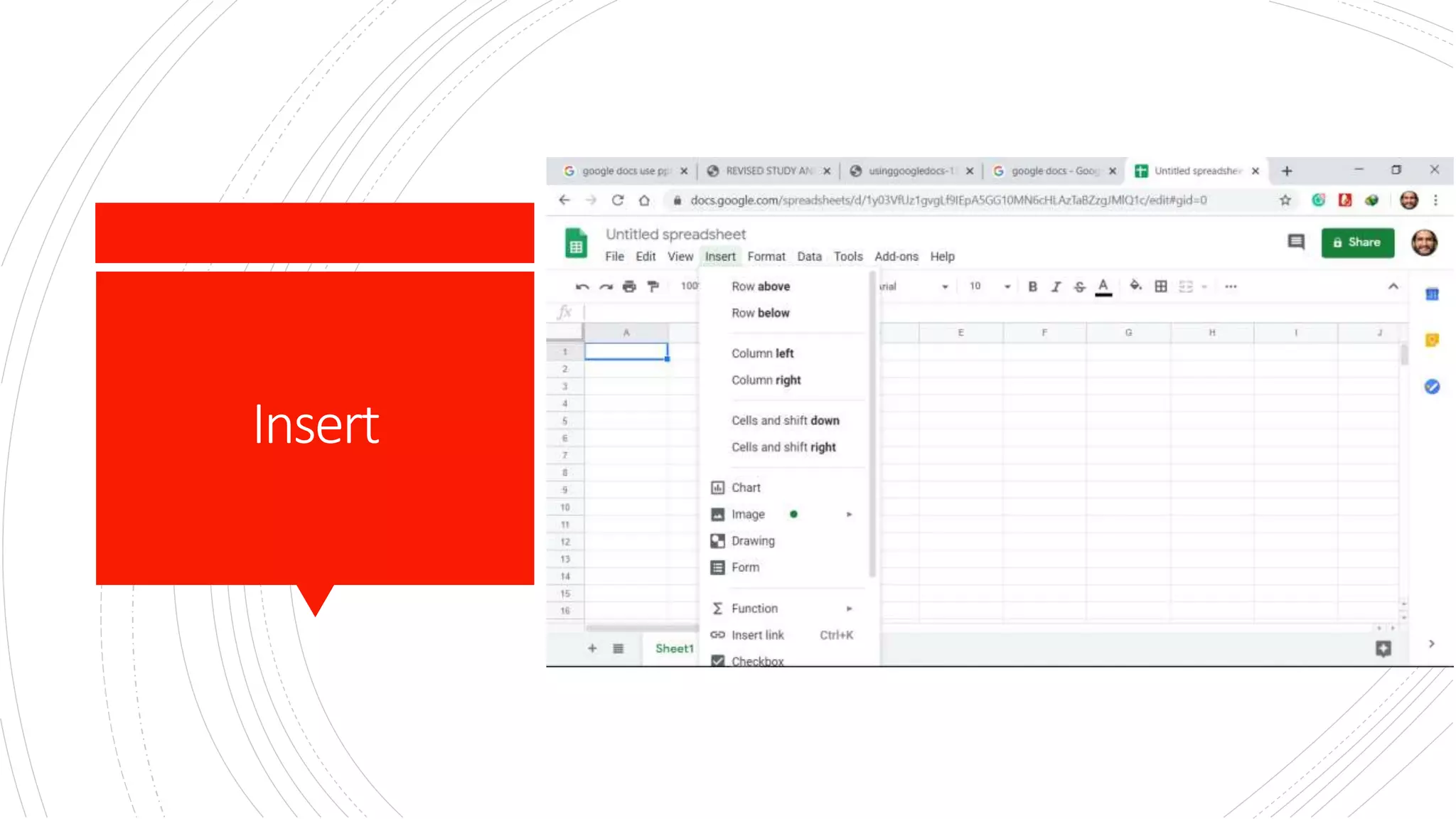Screen dimensions: 1456x819
Task: Click the print icon in toolbar
Action: pyautogui.click(x=629, y=287)
